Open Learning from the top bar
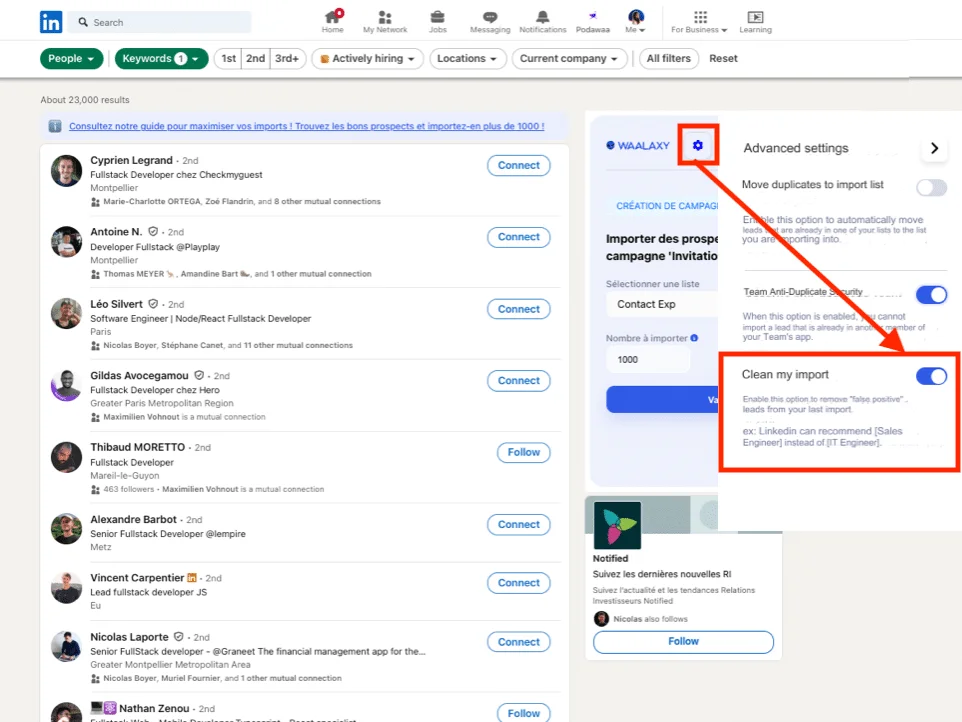Viewport: 962px width, 722px height. pyautogui.click(x=755, y=21)
